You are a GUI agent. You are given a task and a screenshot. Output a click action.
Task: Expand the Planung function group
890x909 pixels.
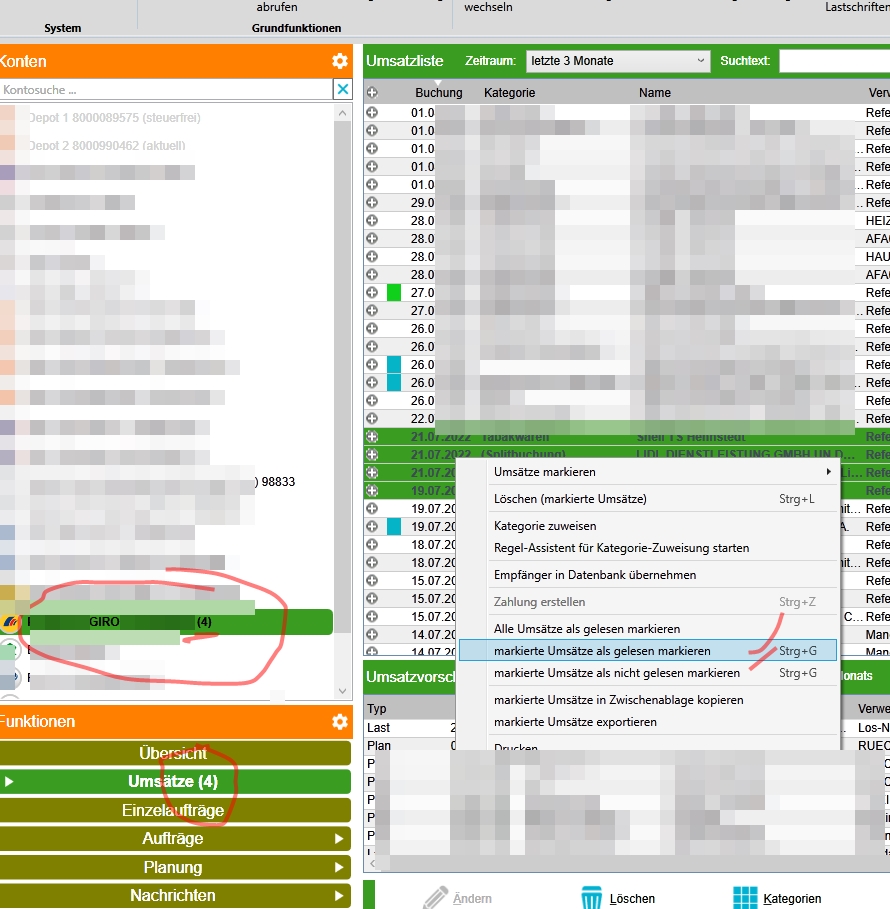[x=175, y=867]
